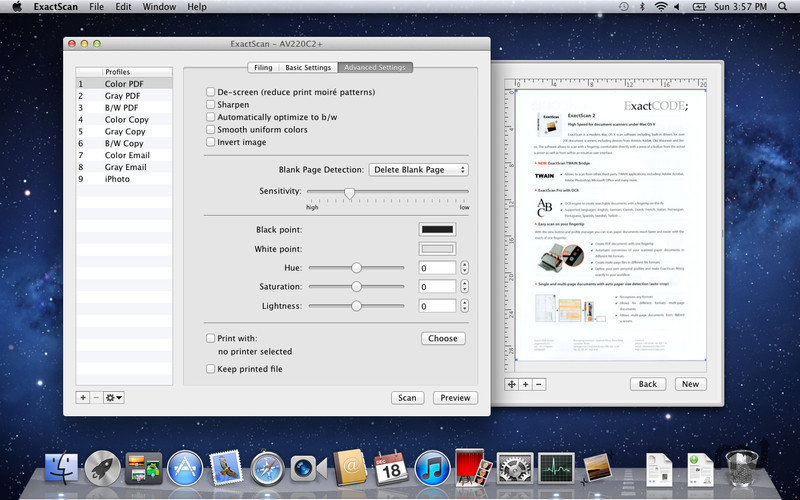The height and width of the screenshot is (500, 800).
Task: Click the Scan button
Action: (x=407, y=398)
